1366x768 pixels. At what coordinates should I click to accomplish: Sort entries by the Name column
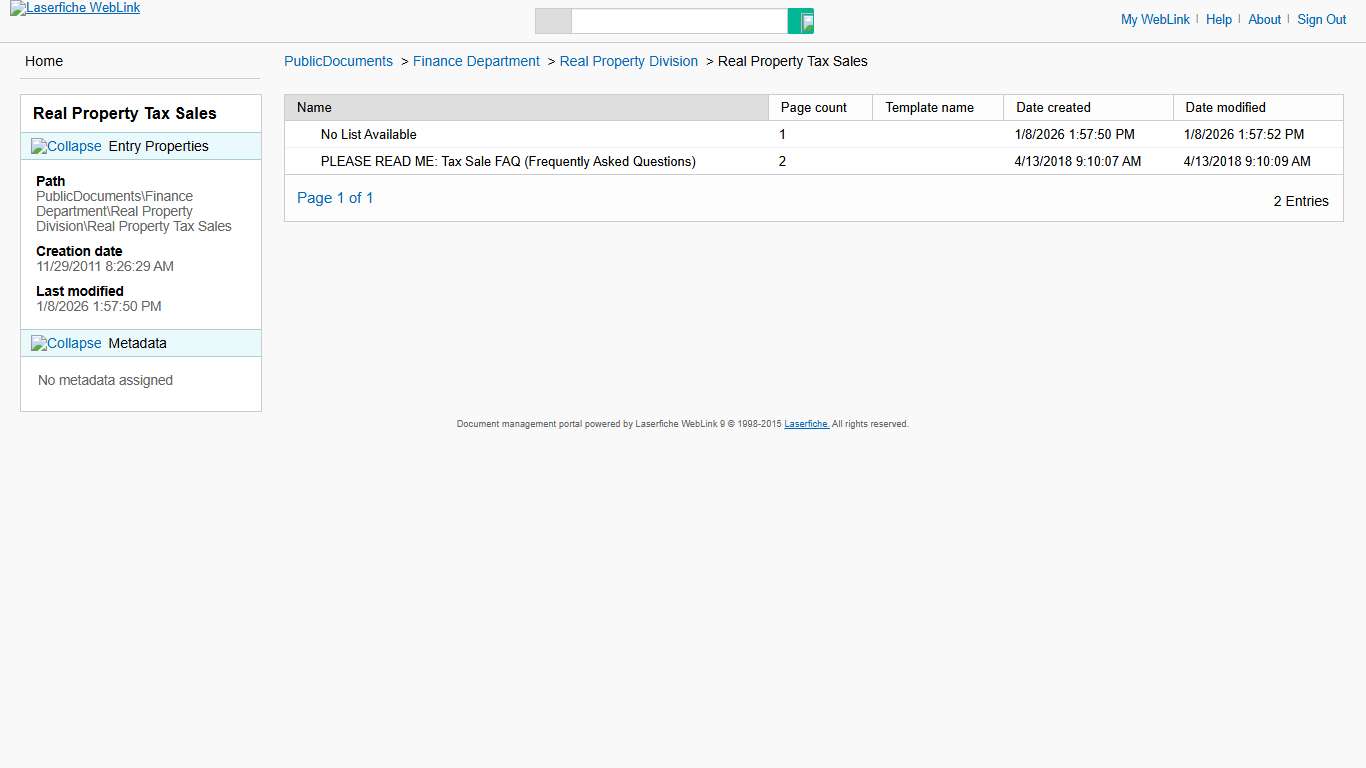(x=313, y=107)
